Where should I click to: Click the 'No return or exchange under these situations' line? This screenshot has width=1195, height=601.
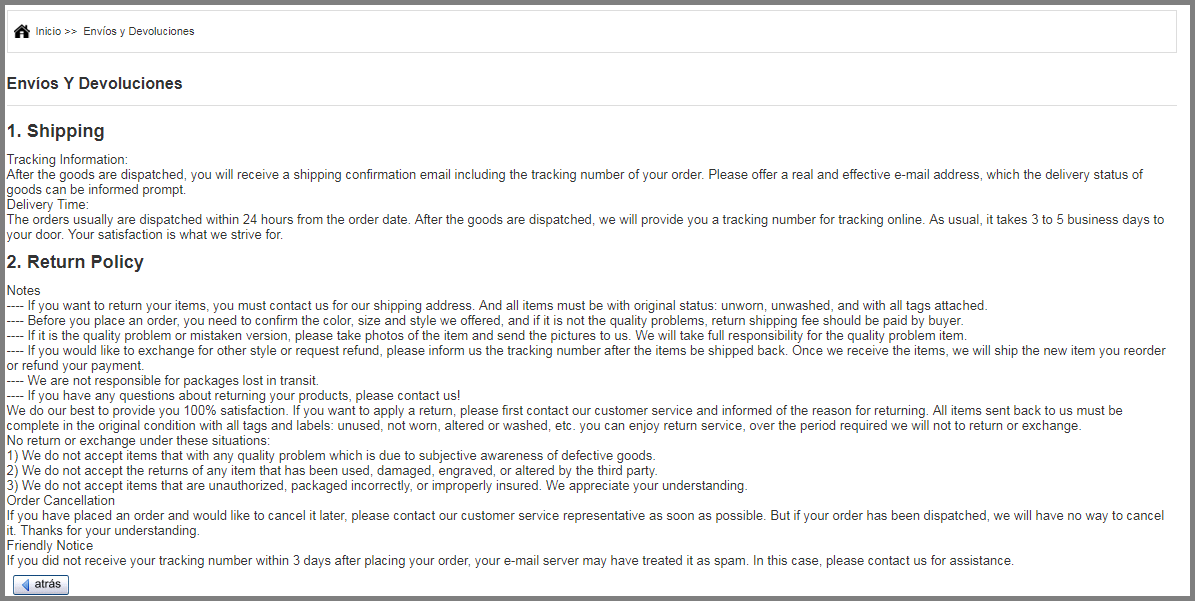[x=138, y=440]
